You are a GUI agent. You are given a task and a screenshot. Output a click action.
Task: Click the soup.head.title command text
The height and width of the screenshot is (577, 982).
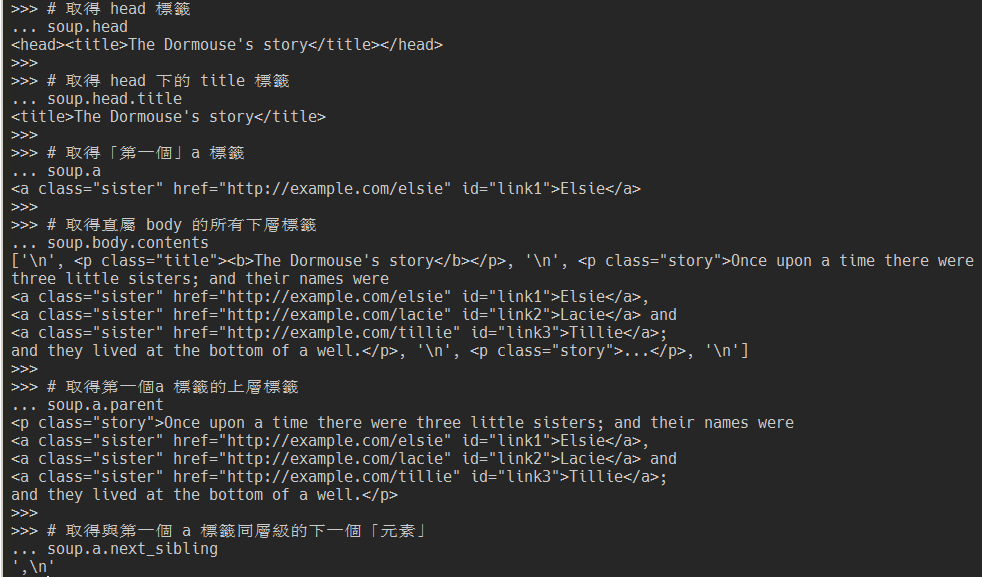coord(115,99)
